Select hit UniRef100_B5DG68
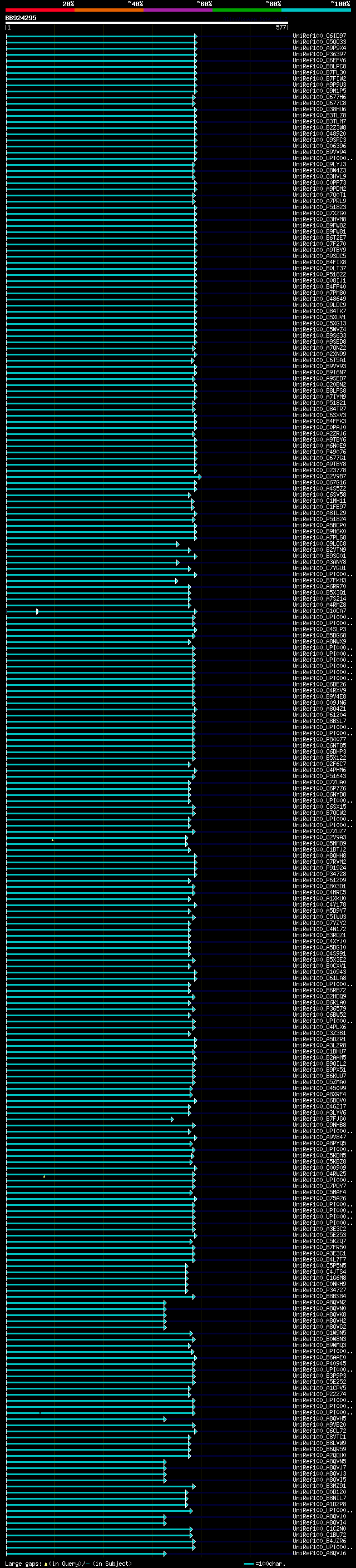The height and width of the screenshot is (1568, 356). [x=319, y=635]
